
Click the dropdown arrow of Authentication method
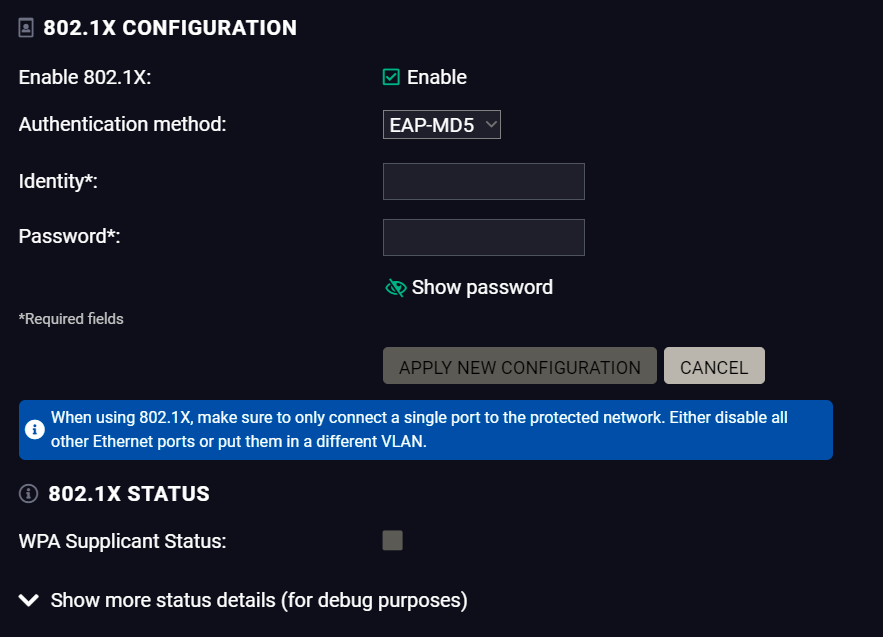click(x=491, y=124)
